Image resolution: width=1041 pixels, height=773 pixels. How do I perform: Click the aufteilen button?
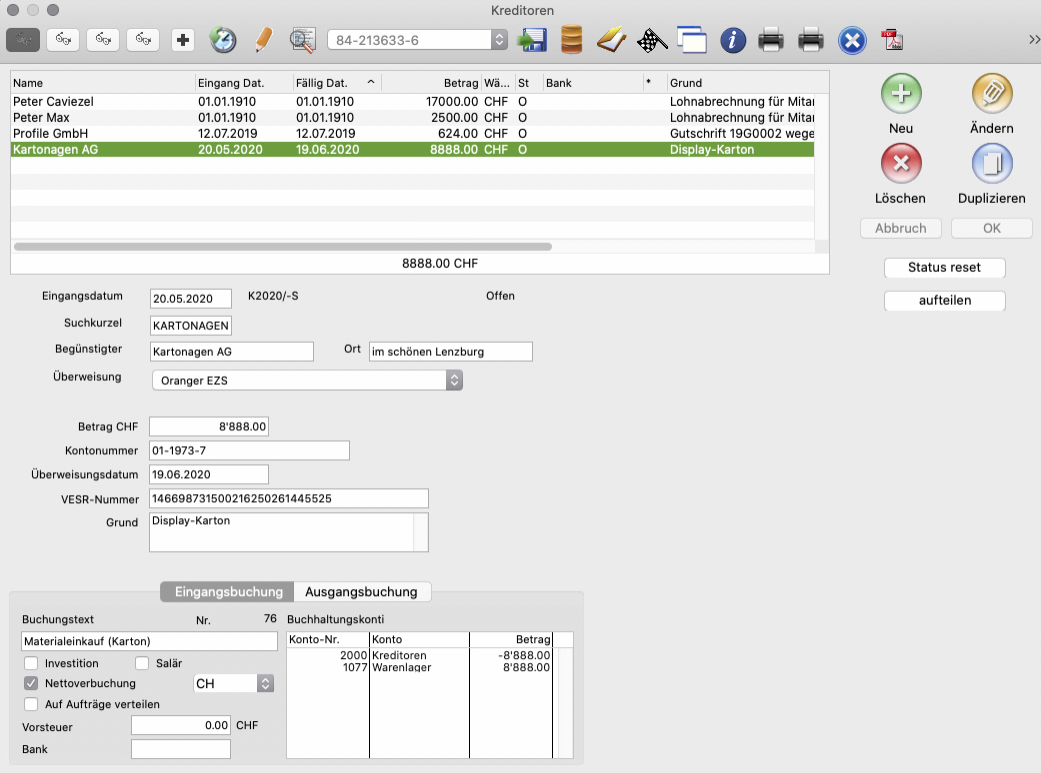pyautogui.click(x=944, y=300)
